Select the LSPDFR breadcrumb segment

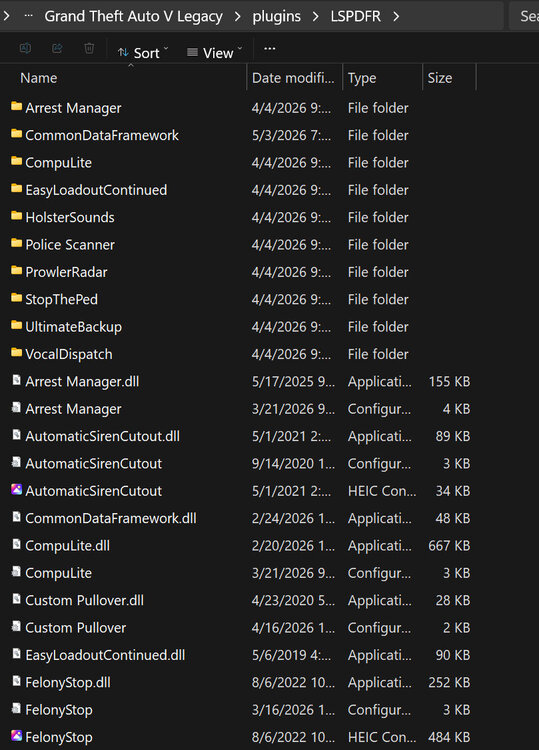(x=355, y=16)
